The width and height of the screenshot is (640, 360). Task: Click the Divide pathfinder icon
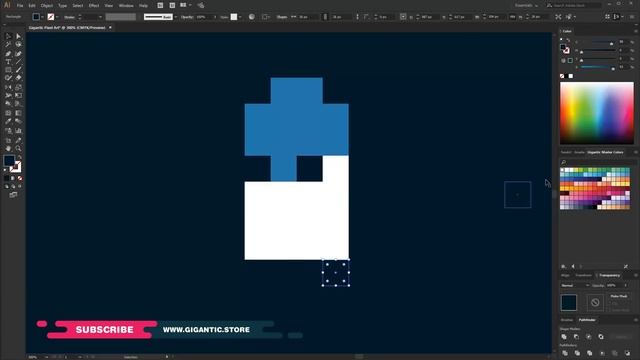pyautogui.click(x=565, y=353)
